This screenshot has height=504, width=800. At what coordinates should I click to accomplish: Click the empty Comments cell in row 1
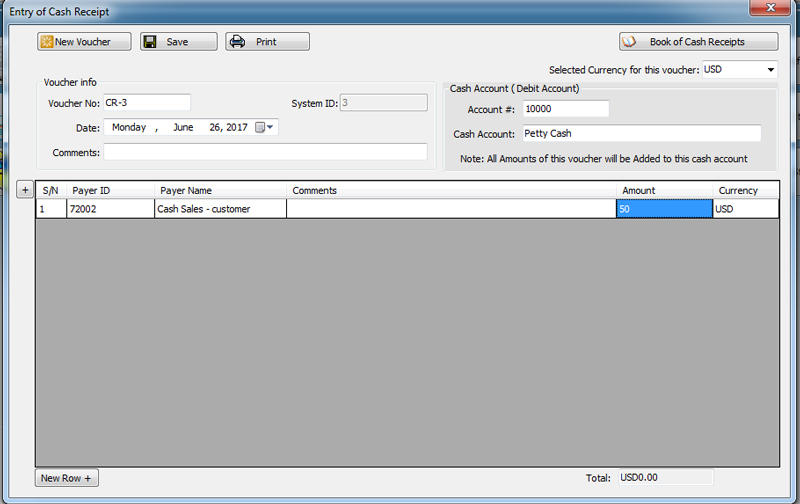coord(452,209)
